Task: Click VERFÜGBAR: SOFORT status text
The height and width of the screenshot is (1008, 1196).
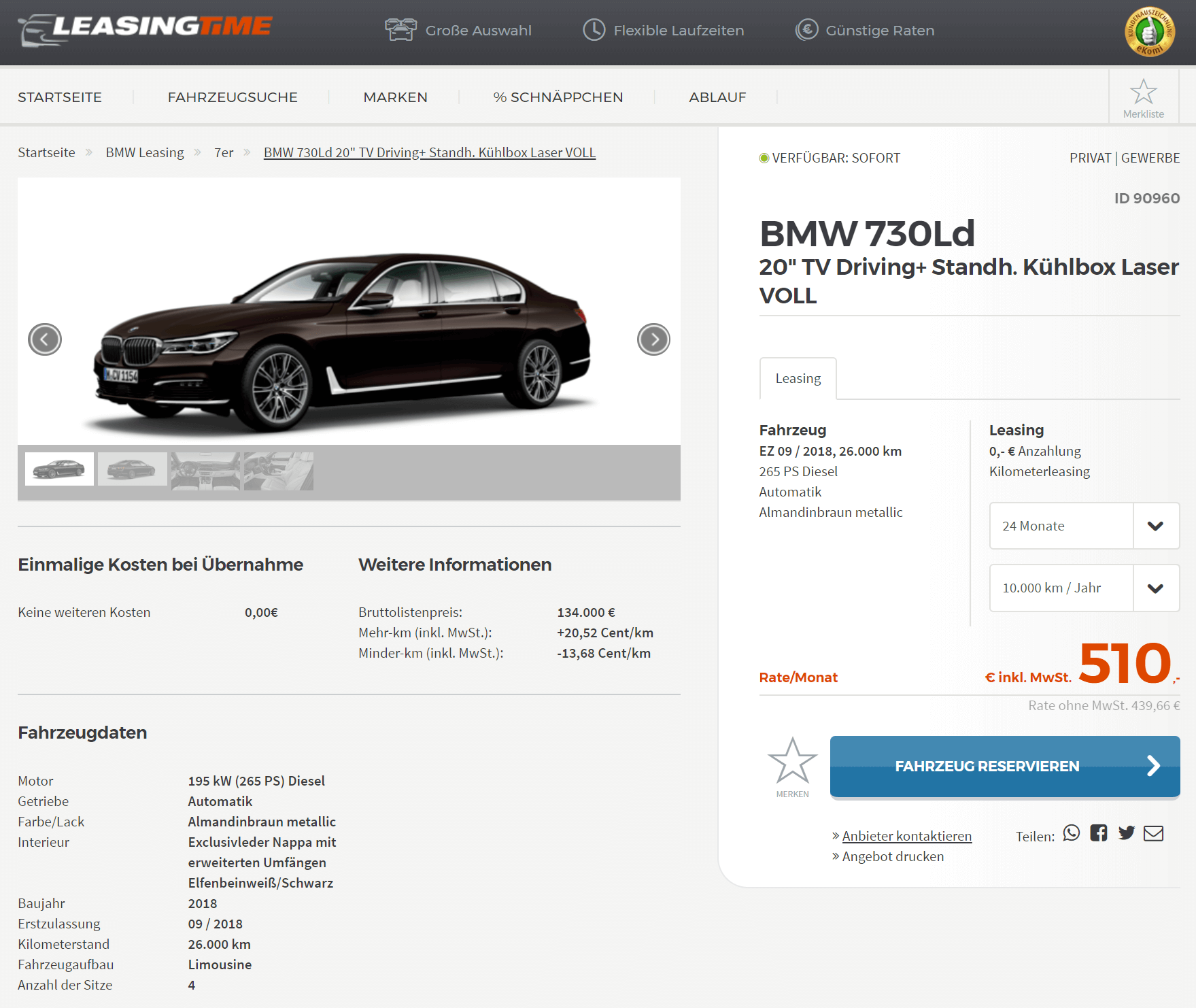Action: coord(836,158)
